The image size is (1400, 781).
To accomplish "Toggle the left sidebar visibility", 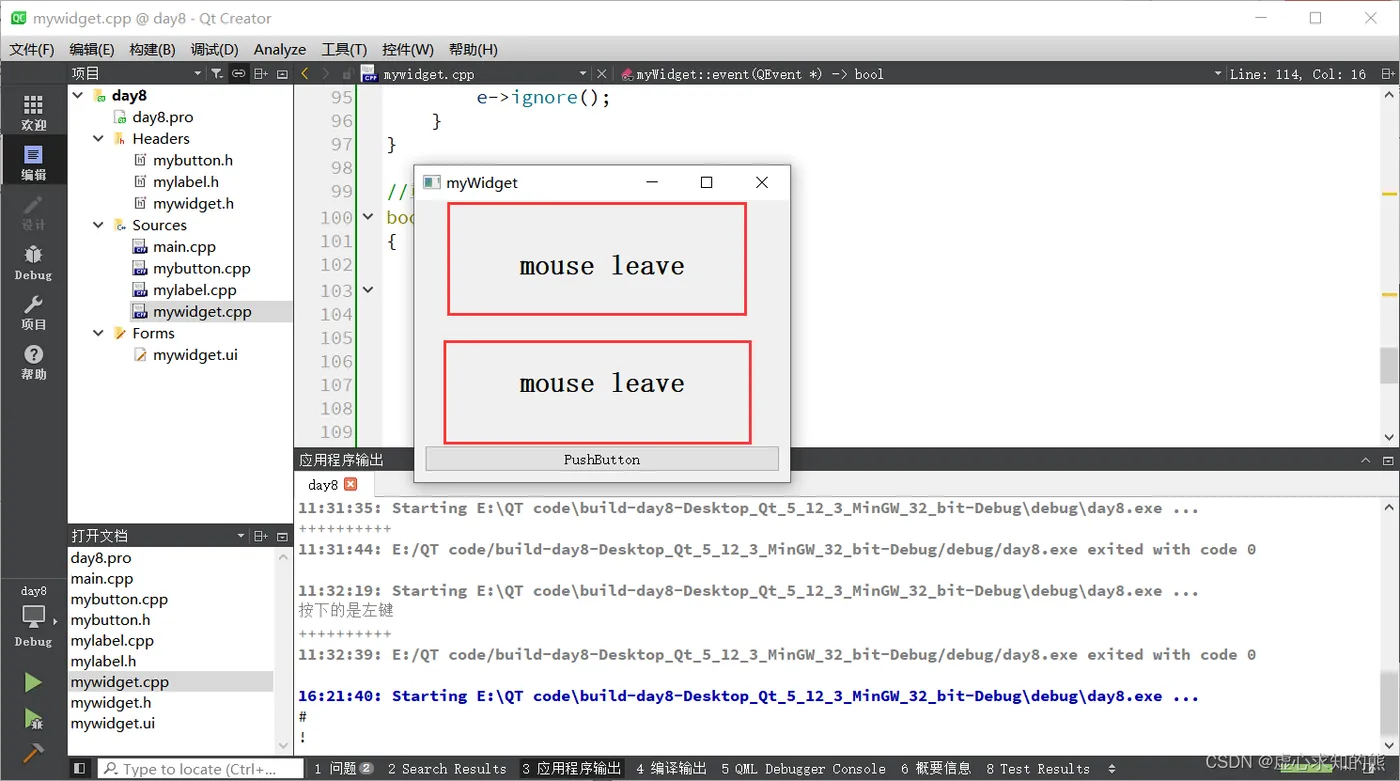I will [80, 768].
